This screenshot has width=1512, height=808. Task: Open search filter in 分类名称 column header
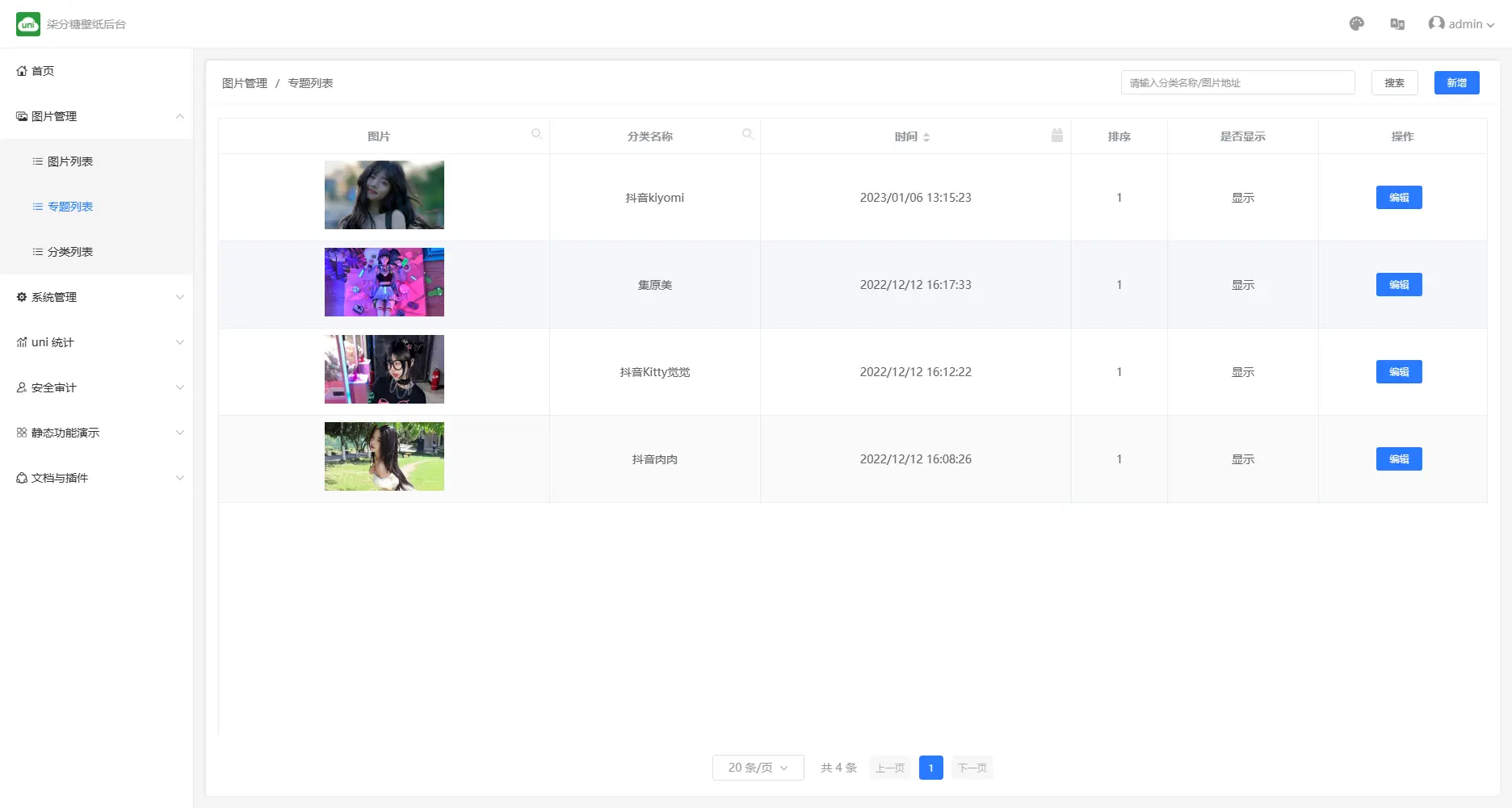coord(748,134)
